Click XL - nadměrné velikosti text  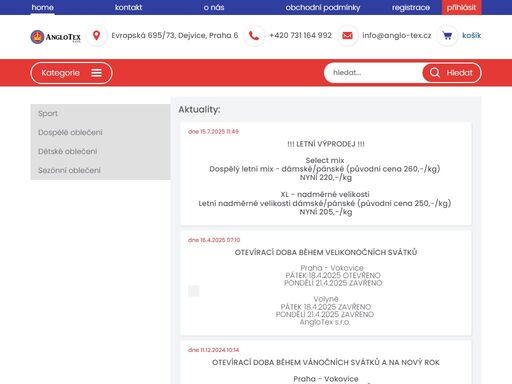click(325, 194)
